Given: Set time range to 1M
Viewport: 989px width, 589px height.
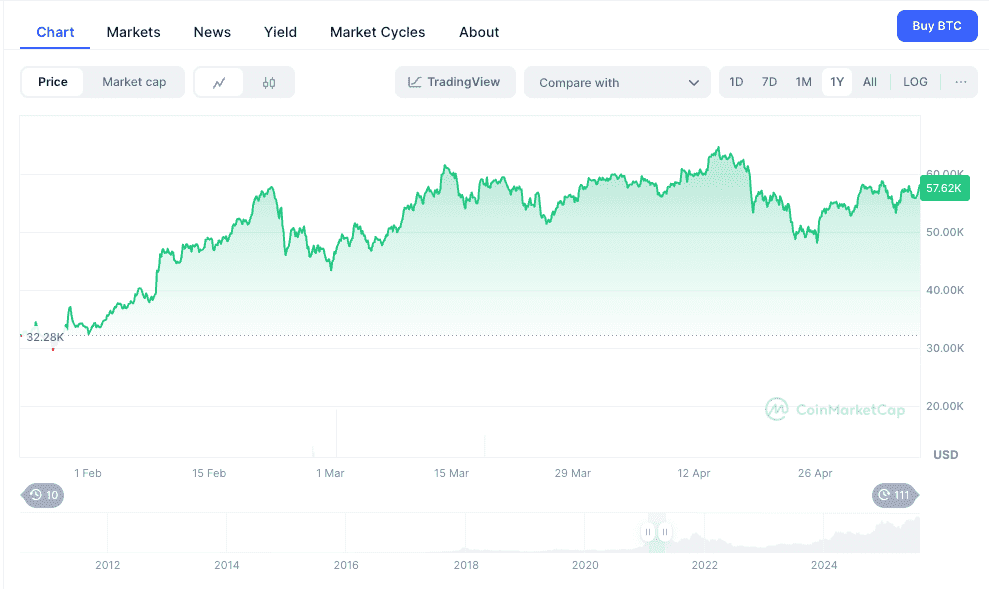Looking at the screenshot, I should (803, 82).
